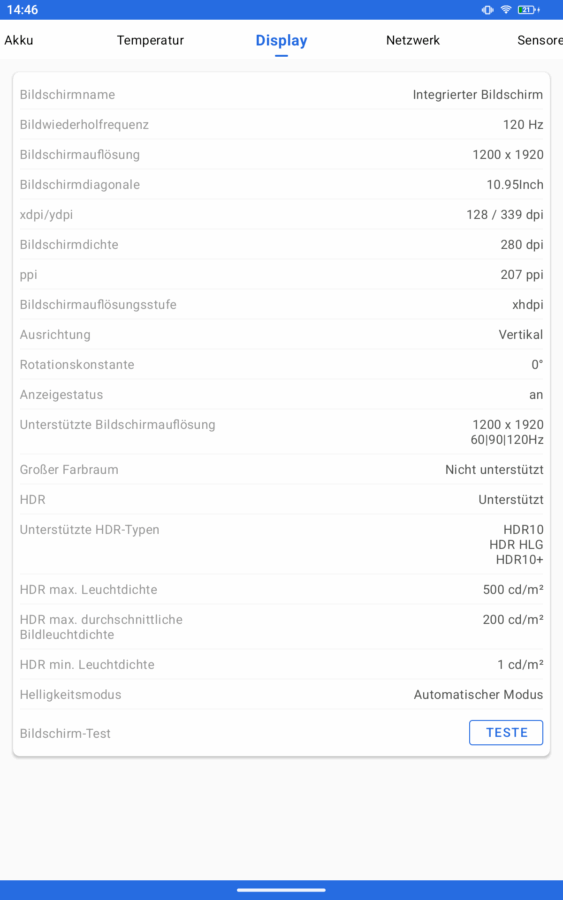Tap the HDR max. Leuchtdichte row
Image resolution: width=563 pixels, height=900 pixels.
pyautogui.click(x=281, y=589)
